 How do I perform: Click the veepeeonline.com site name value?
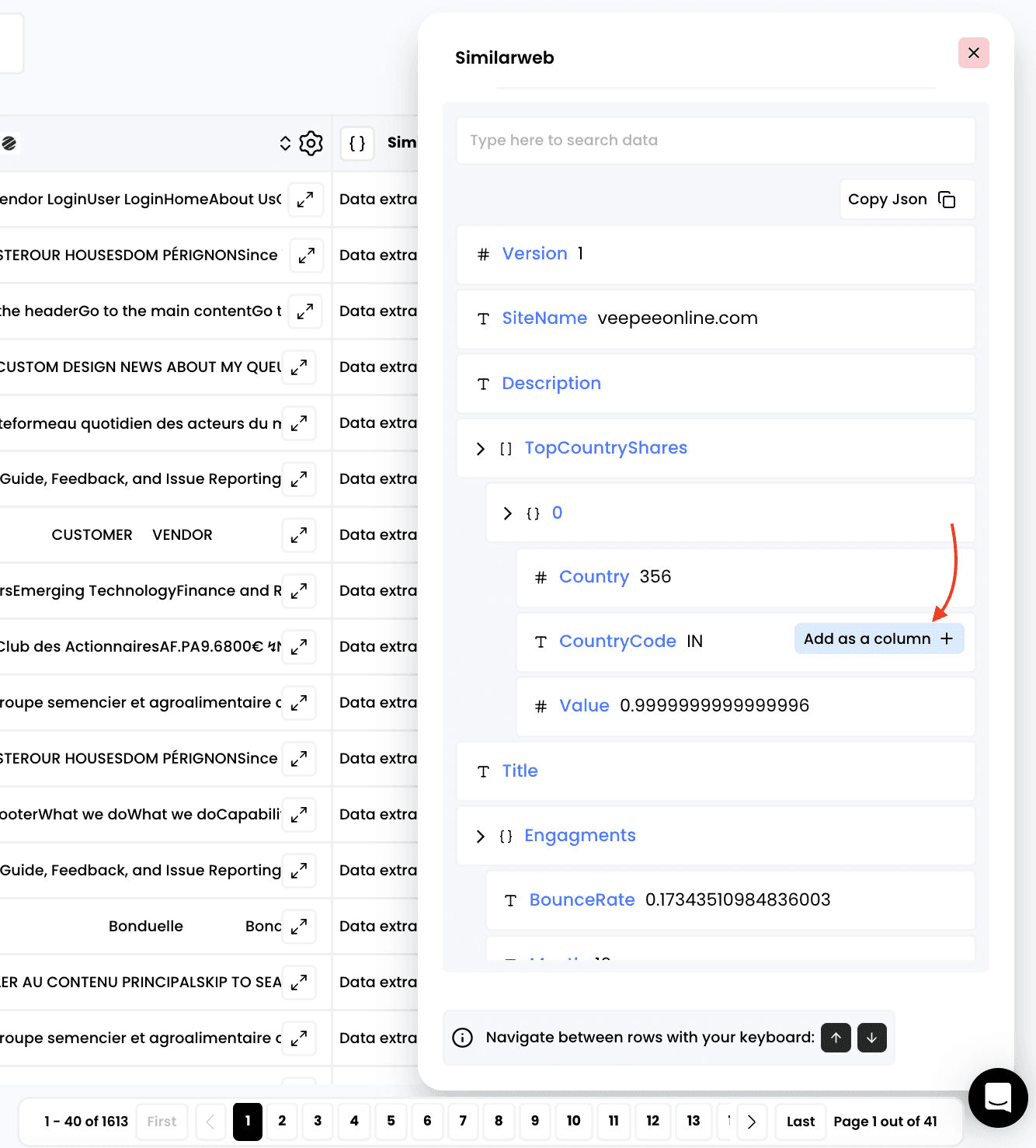point(677,318)
